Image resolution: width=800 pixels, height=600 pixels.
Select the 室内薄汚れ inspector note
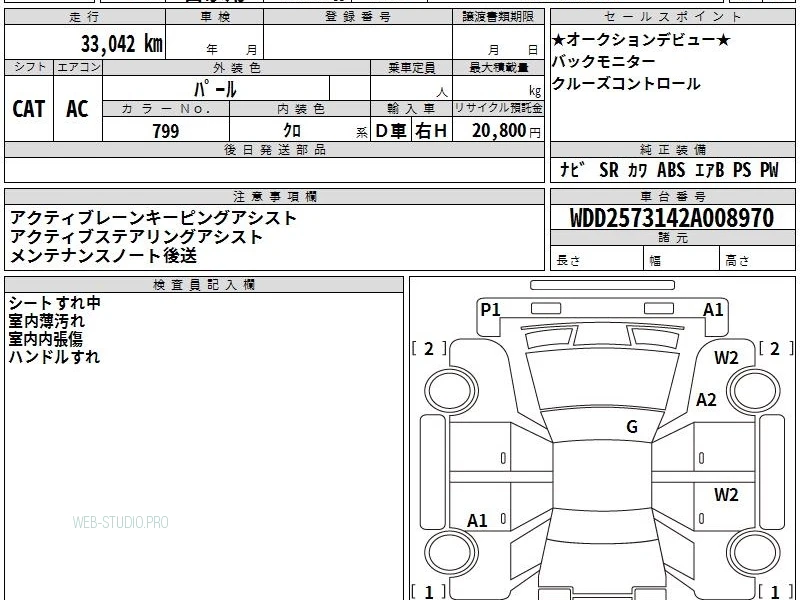(x=46, y=321)
